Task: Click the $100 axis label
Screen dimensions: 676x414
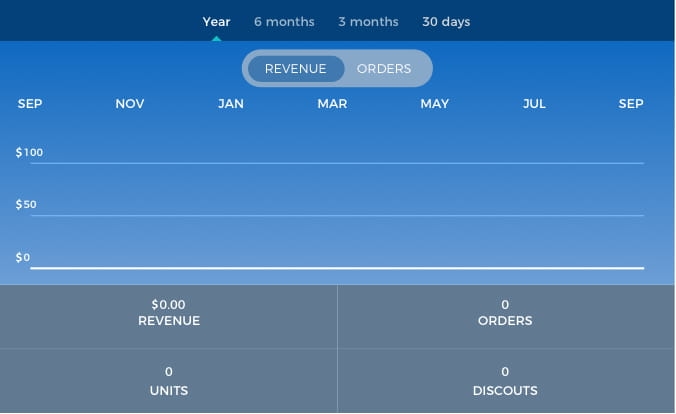Action: [30, 152]
